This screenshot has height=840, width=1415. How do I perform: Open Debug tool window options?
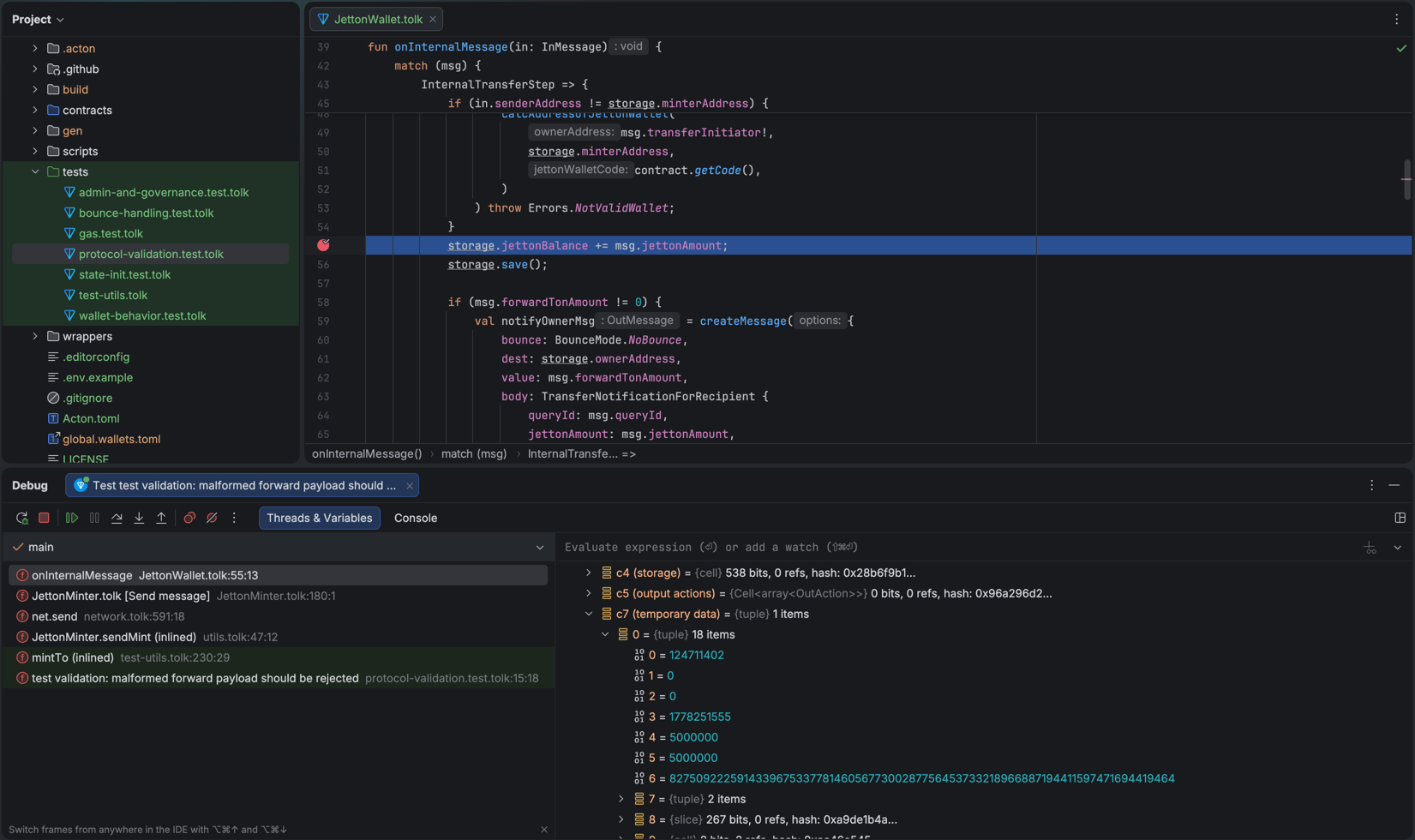tap(1371, 485)
